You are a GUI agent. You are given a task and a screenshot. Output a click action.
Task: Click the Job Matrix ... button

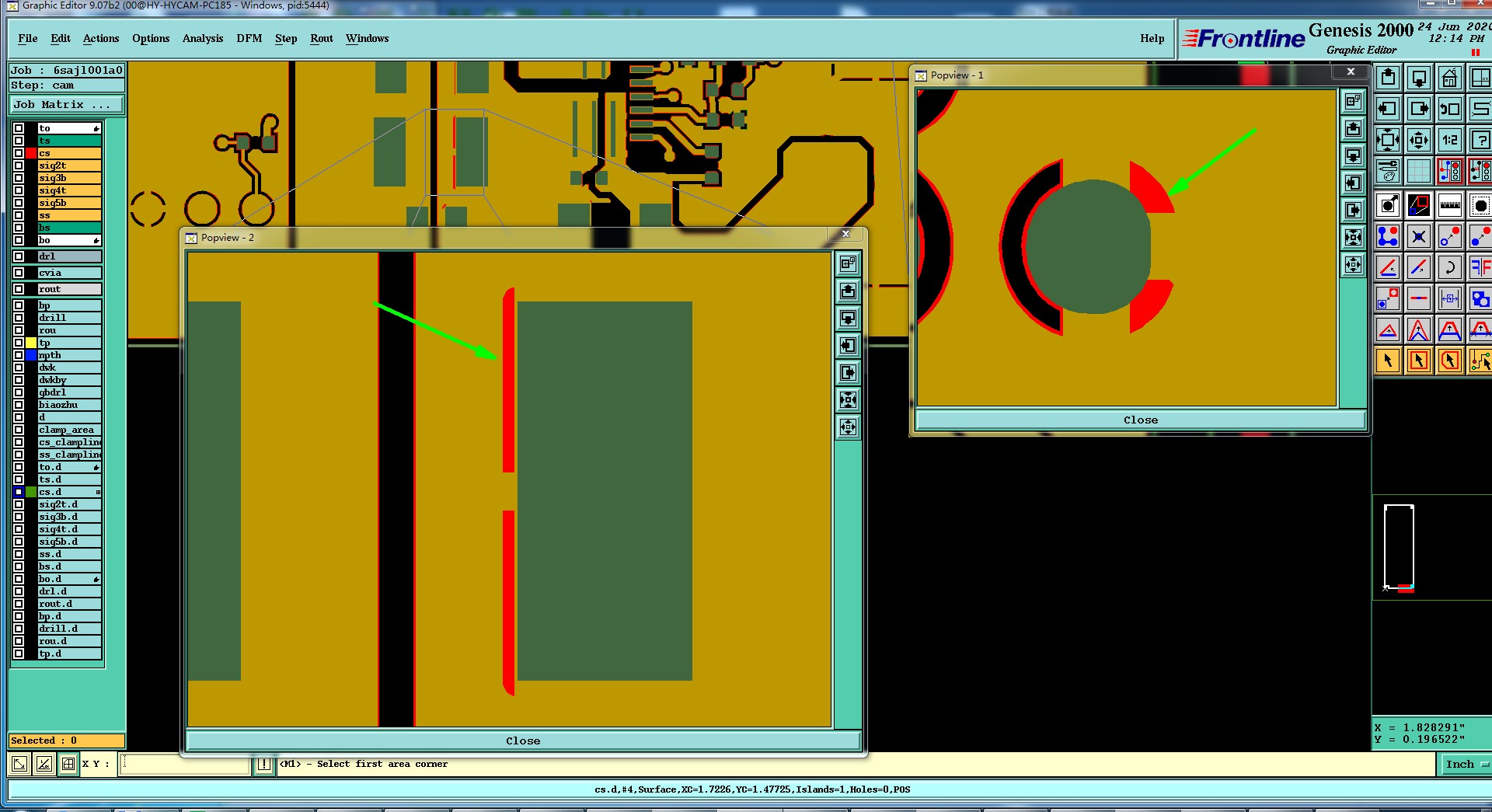[67, 105]
